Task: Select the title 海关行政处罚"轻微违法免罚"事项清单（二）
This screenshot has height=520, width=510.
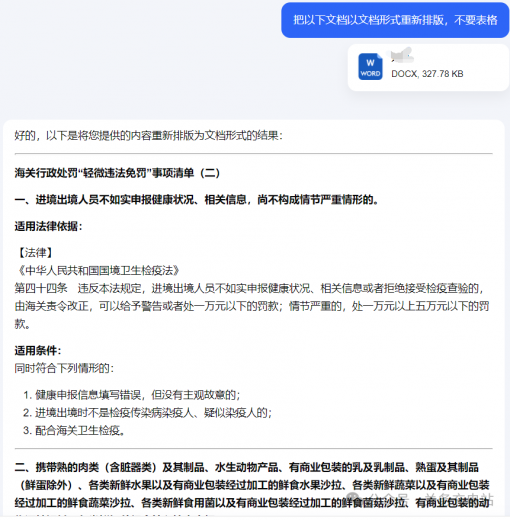Action: click(x=117, y=173)
